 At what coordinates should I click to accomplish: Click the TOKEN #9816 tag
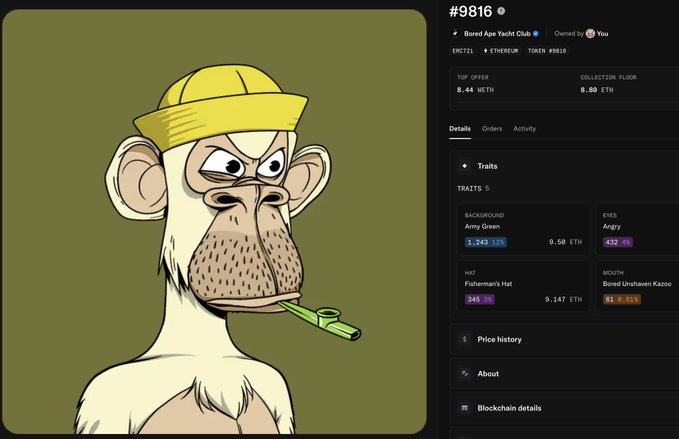(547, 51)
